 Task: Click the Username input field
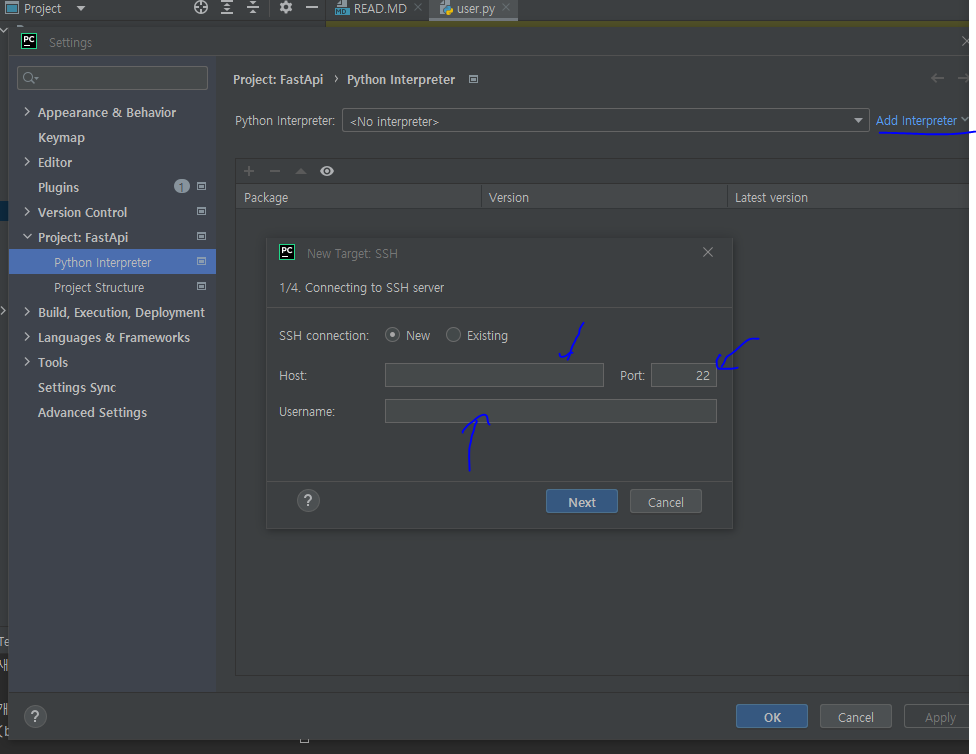pyautogui.click(x=551, y=411)
